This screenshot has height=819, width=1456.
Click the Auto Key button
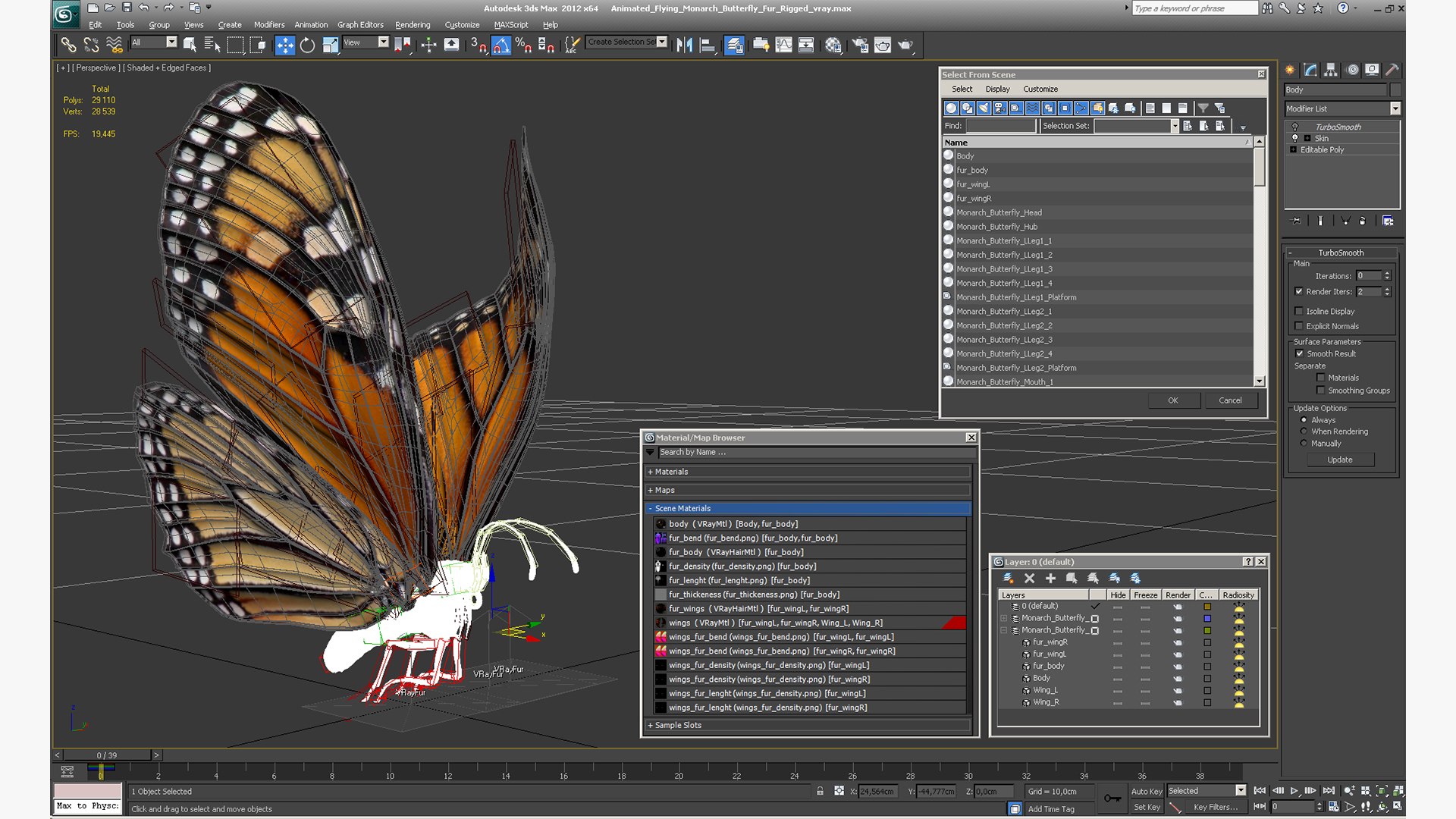click(x=1147, y=792)
